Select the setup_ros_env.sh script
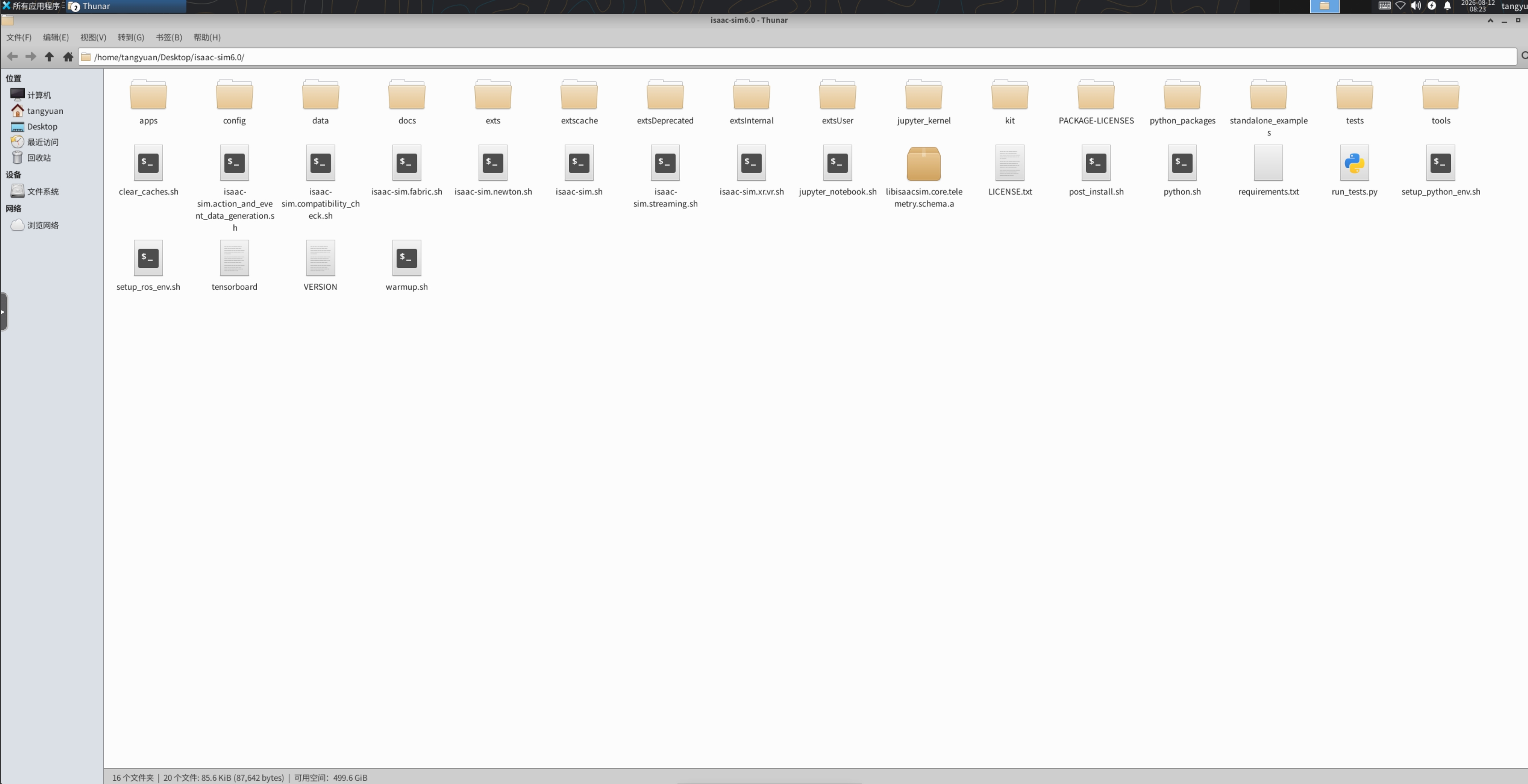 coord(148,258)
